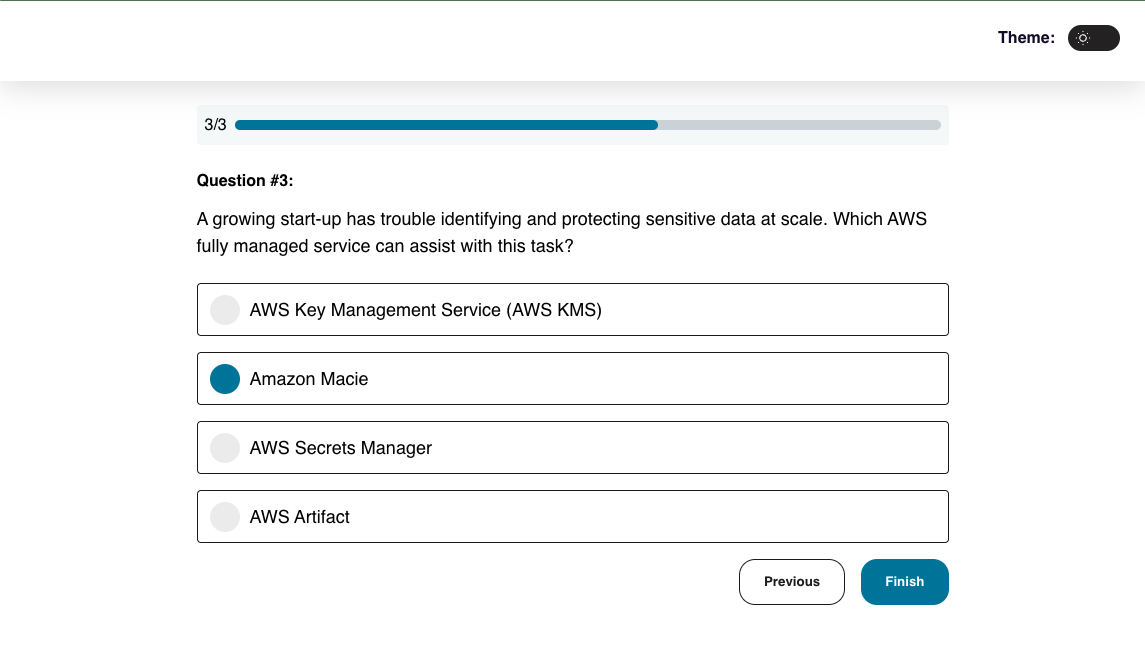The width and height of the screenshot is (1145, 660).
Task: Toggle the Theme switch
Action: point(1093,38)
